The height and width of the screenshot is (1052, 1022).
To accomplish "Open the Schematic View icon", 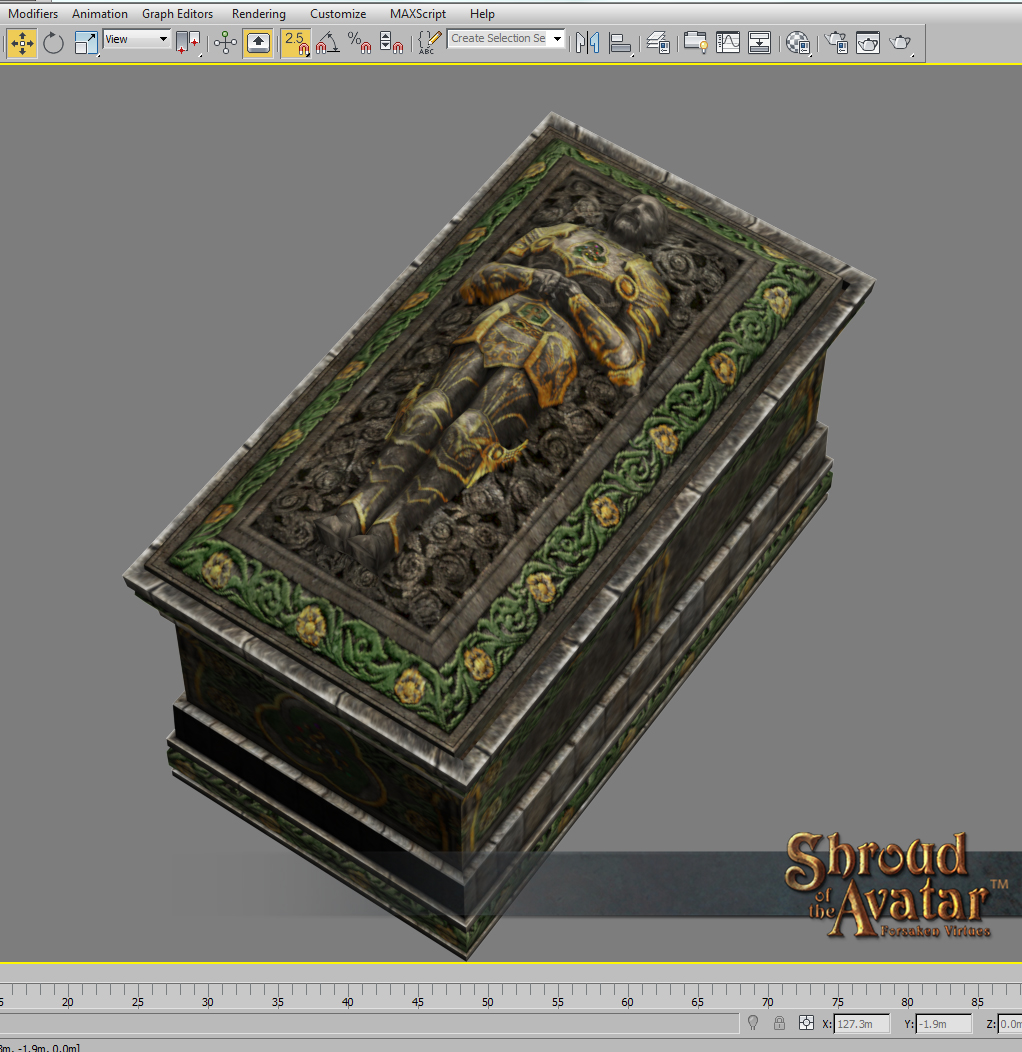I will (x=760, y=42).
